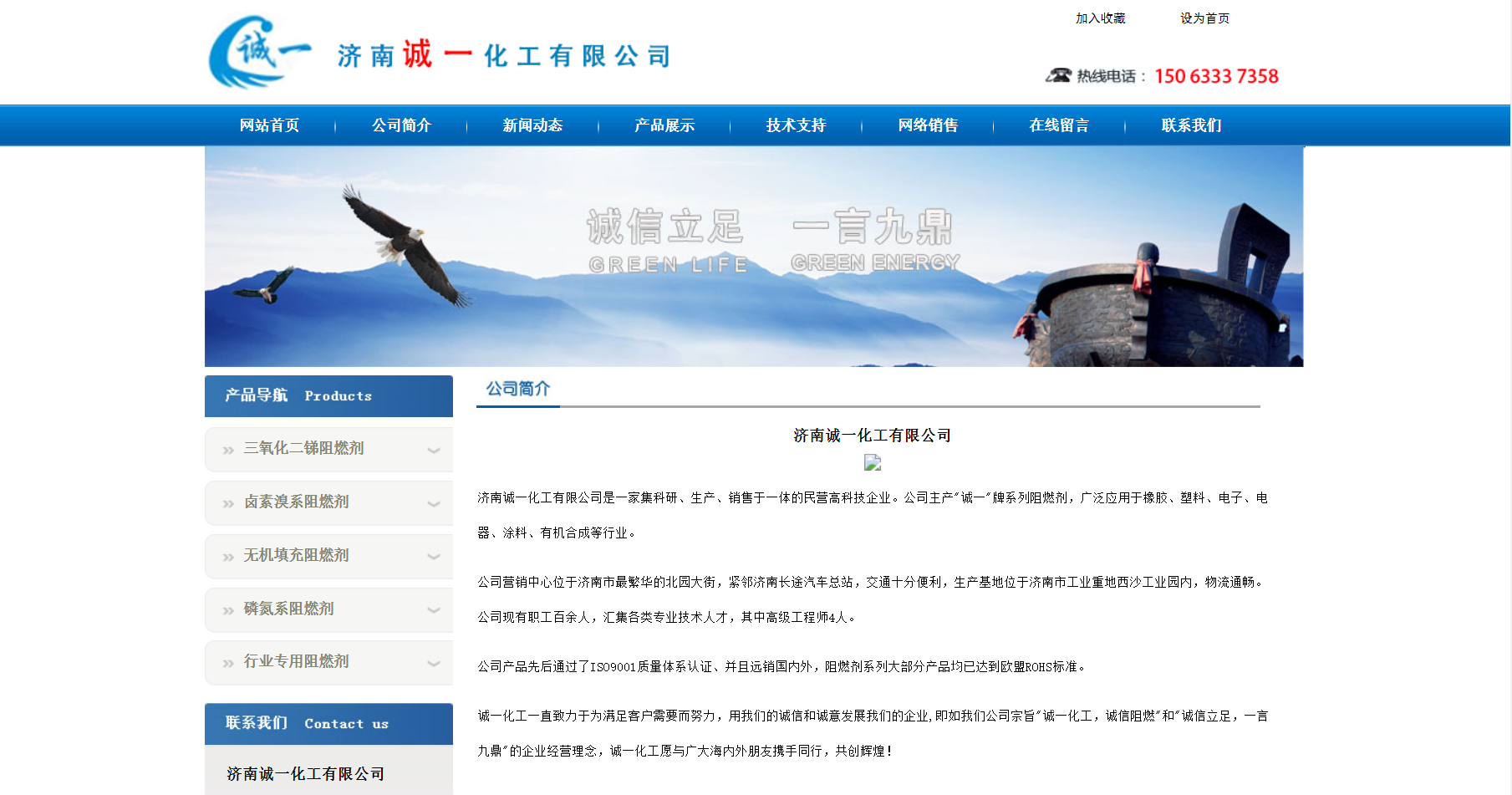Click double-arrow icon beside 磷氮系阻燃剂

click(x=228, y=611)
